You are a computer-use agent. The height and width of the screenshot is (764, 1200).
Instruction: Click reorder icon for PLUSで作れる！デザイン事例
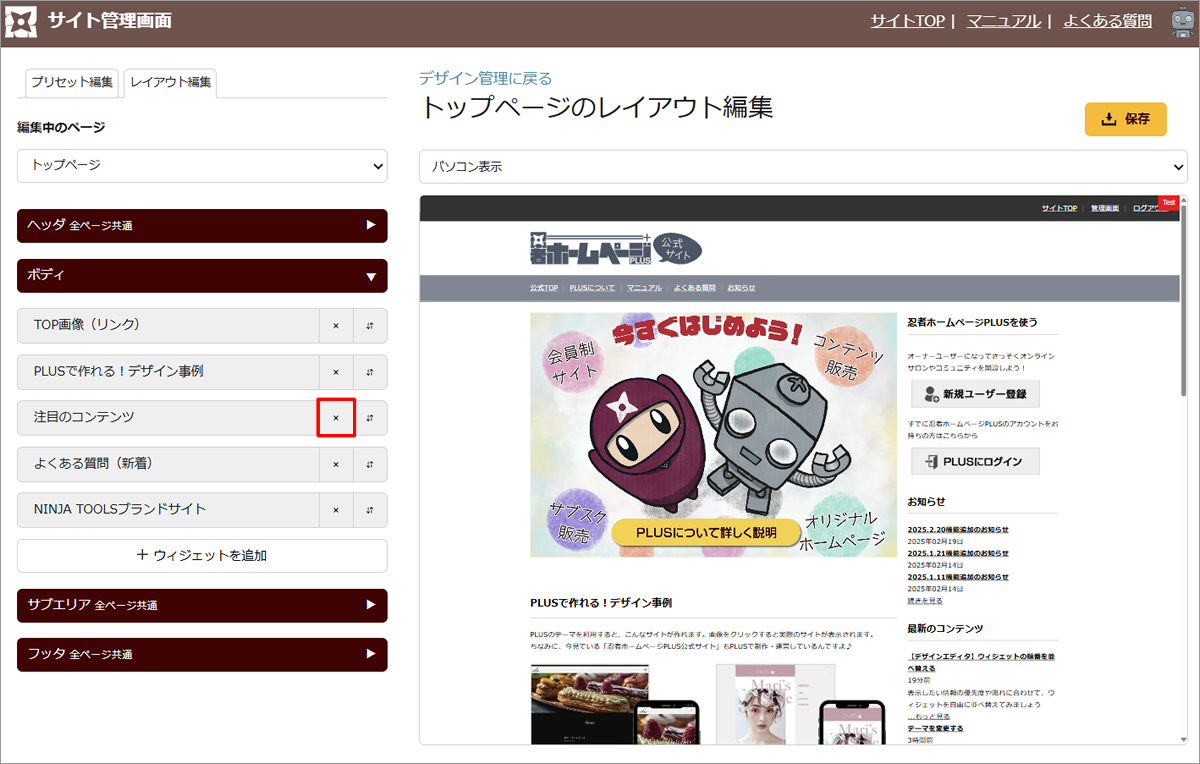coord(370,372)
